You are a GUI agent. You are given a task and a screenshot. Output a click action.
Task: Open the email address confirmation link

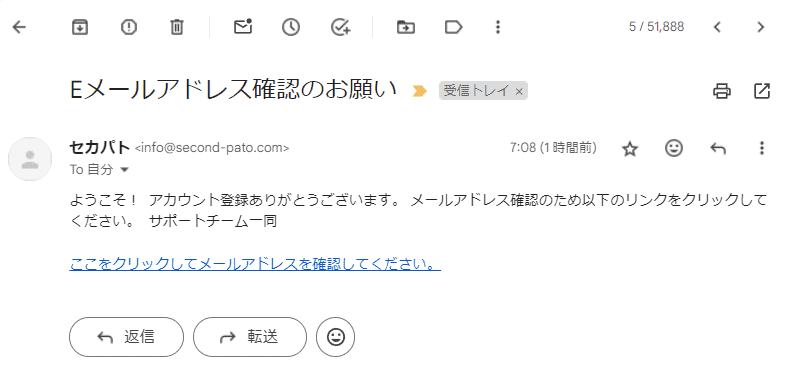coord(255,264)
